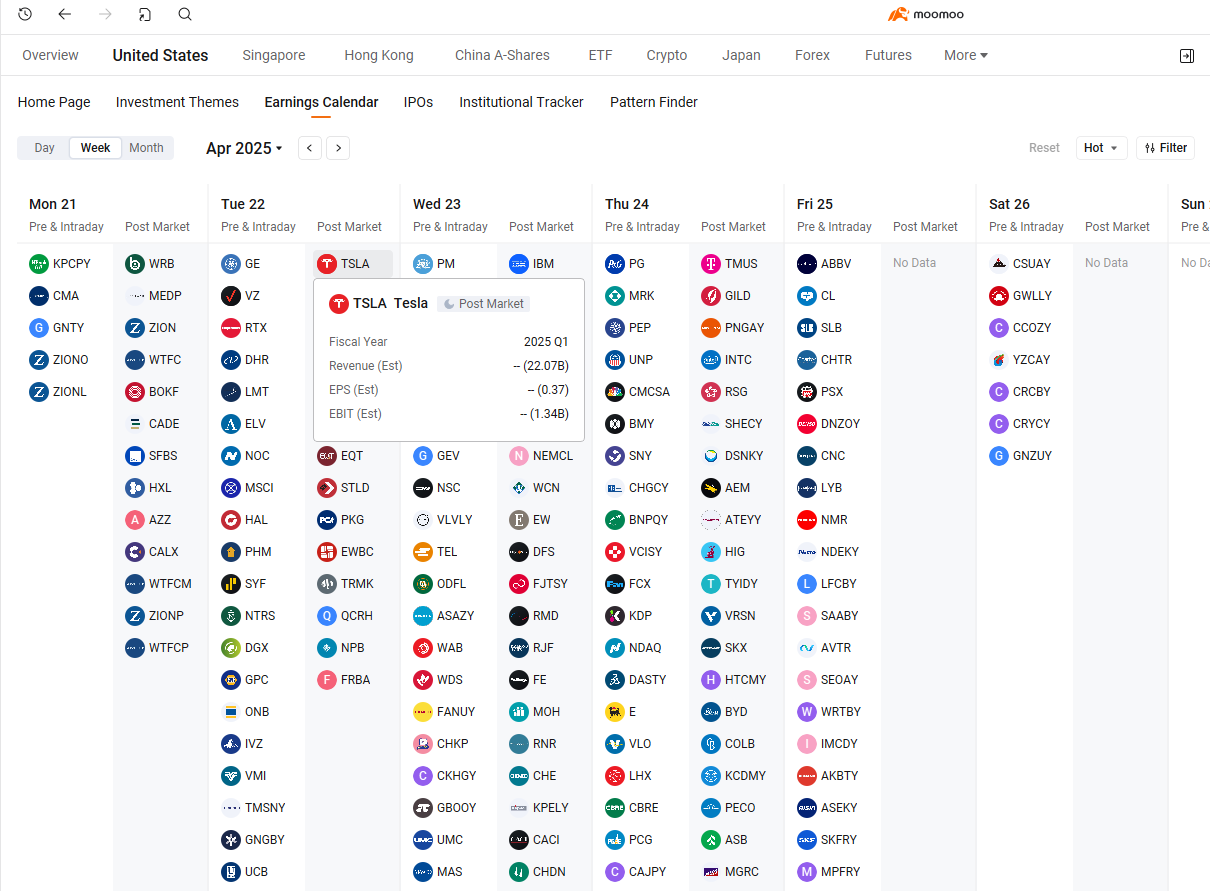Click the 2025 Q1 fiscal year value
This screenshot has width=1210, height=891.
click(546, 342)
